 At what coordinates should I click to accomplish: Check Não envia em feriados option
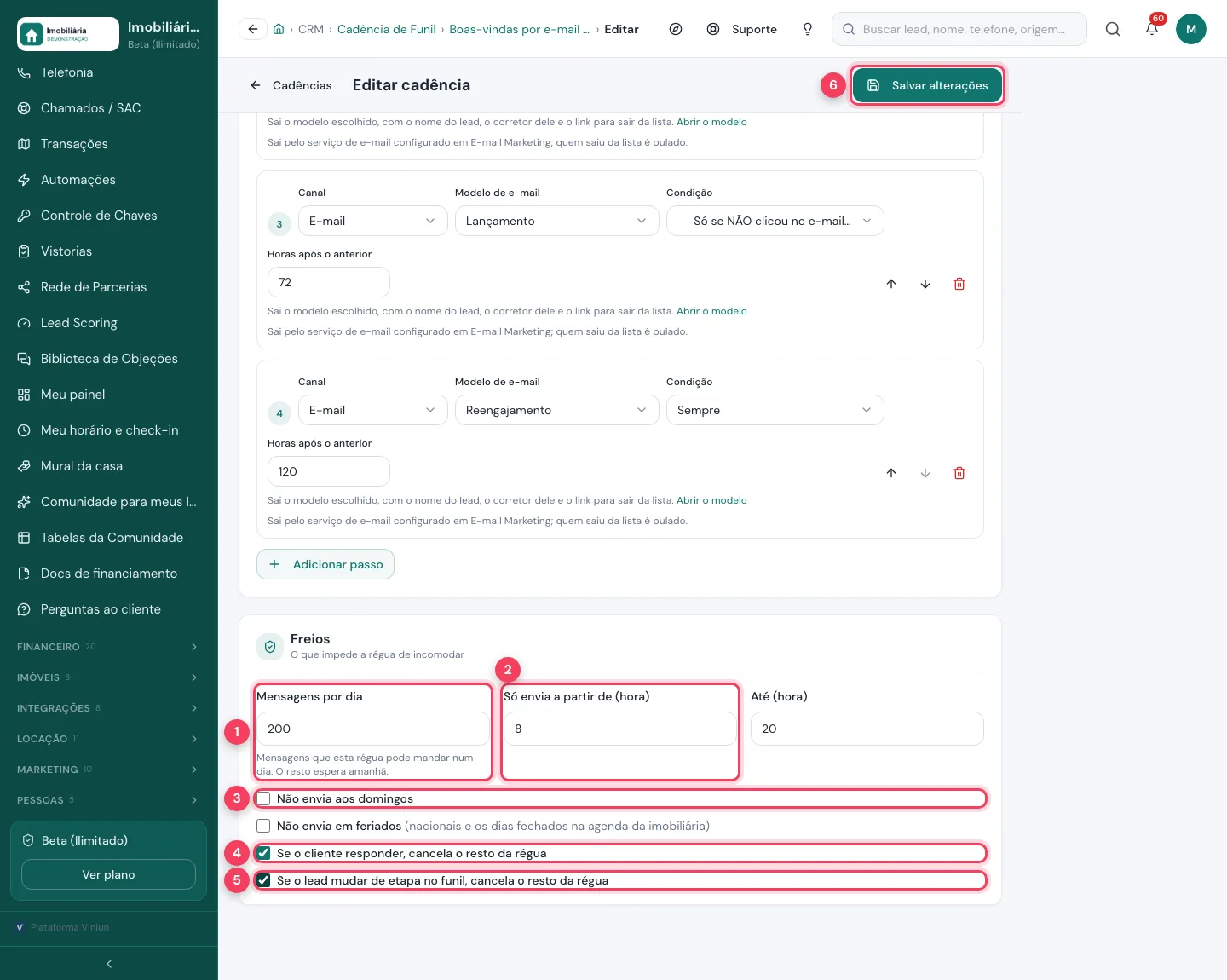point(263,826)
